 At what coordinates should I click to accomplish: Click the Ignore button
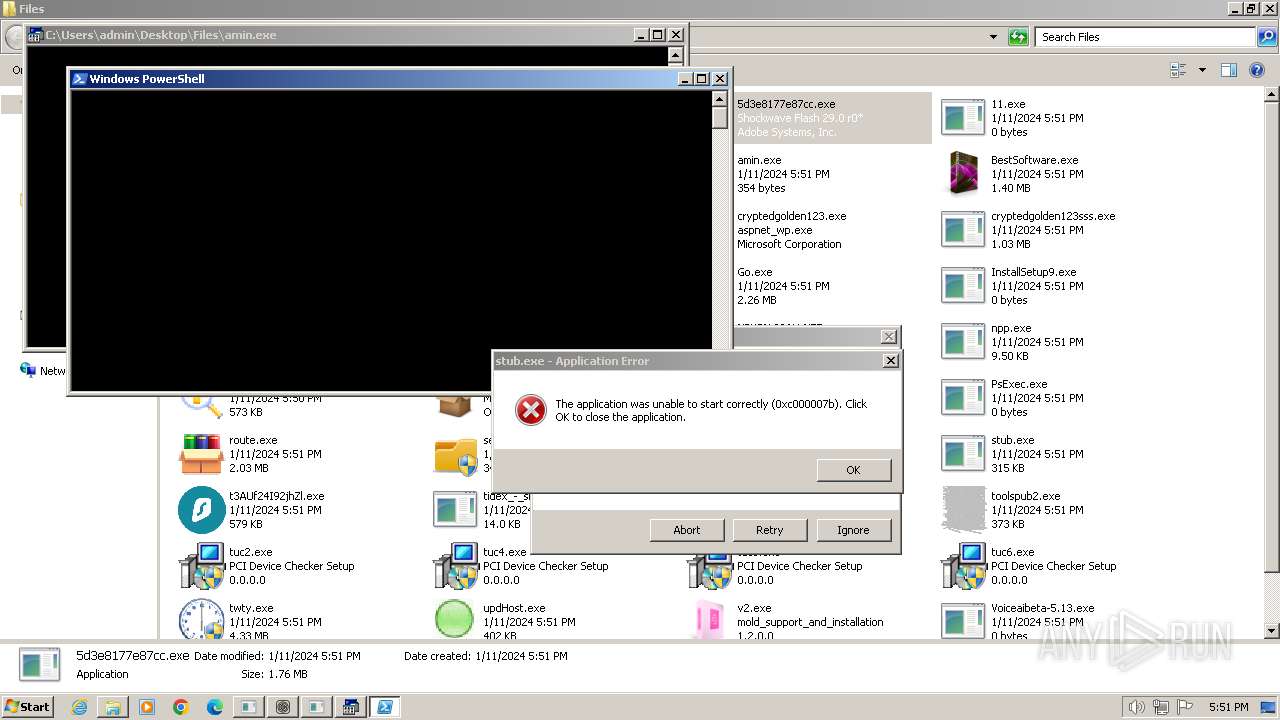pos(853,530)
